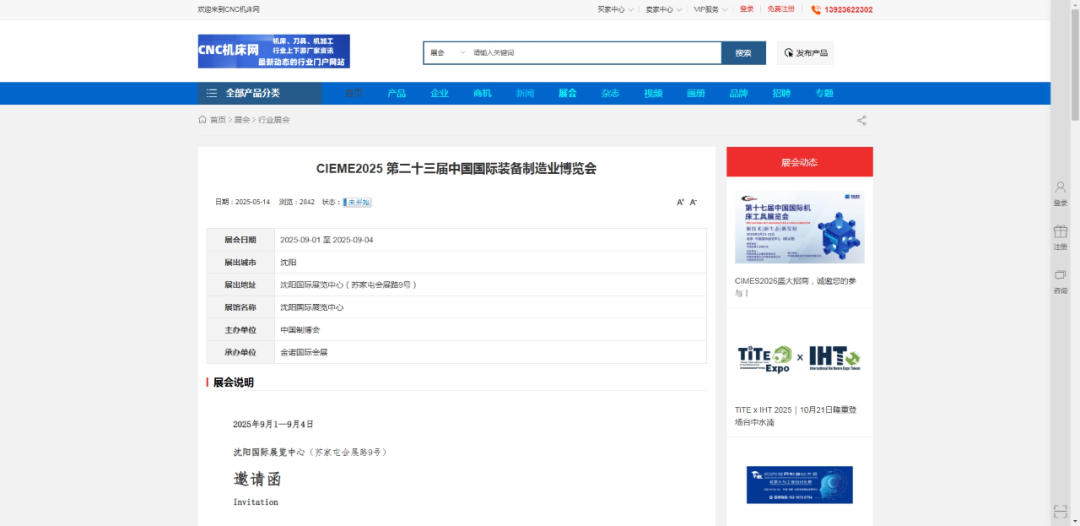This screenshot has width=1080, height=526.
Task: Open the 首页 nav tab
Action: (x=354, y=94)
